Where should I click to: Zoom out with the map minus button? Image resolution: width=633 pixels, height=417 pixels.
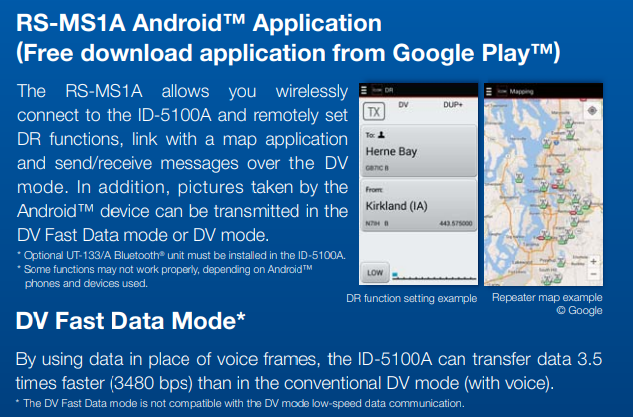pyautogui.click(x=592, y=274)
